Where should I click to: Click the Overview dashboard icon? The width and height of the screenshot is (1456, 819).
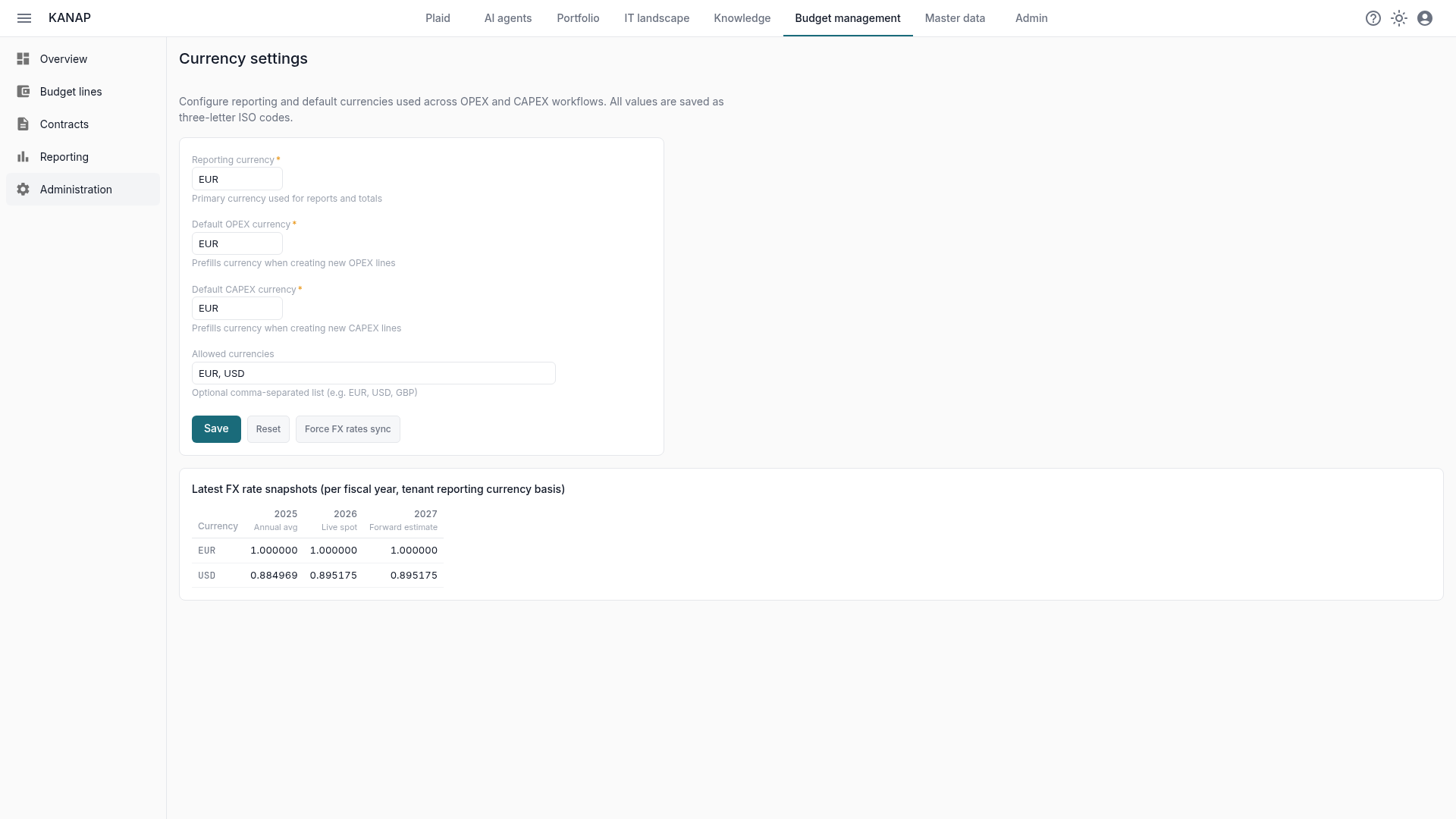pos(24,59)
